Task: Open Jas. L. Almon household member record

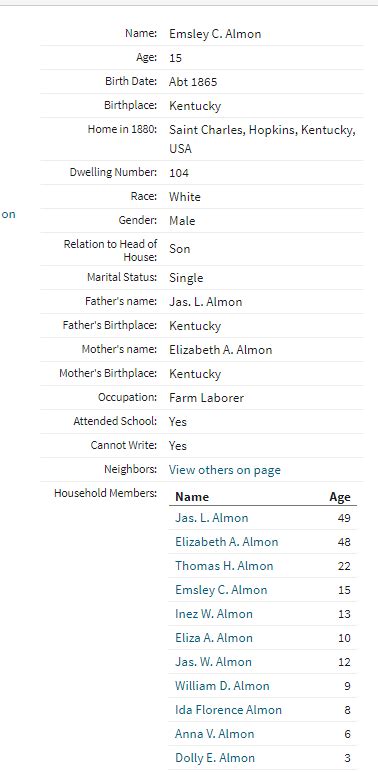Action: pos(212,517)
